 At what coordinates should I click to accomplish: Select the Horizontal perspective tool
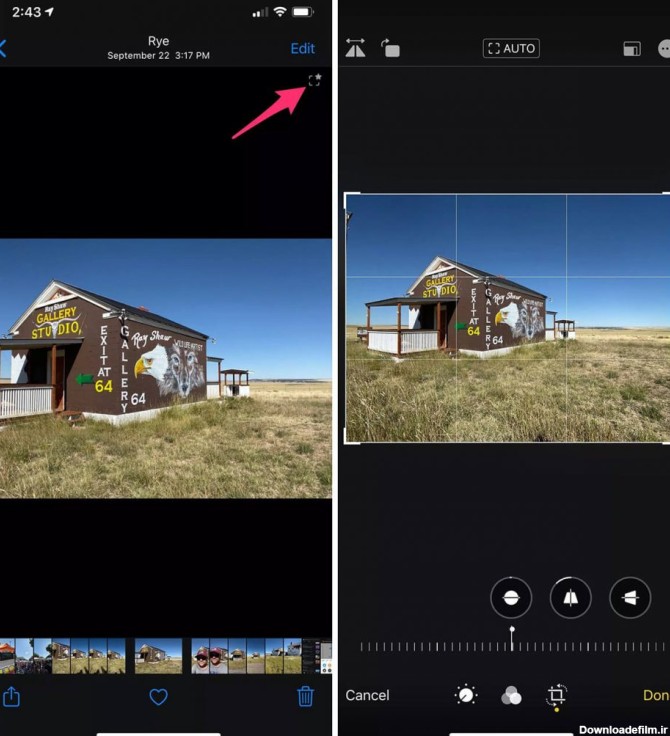click(630, 598)
